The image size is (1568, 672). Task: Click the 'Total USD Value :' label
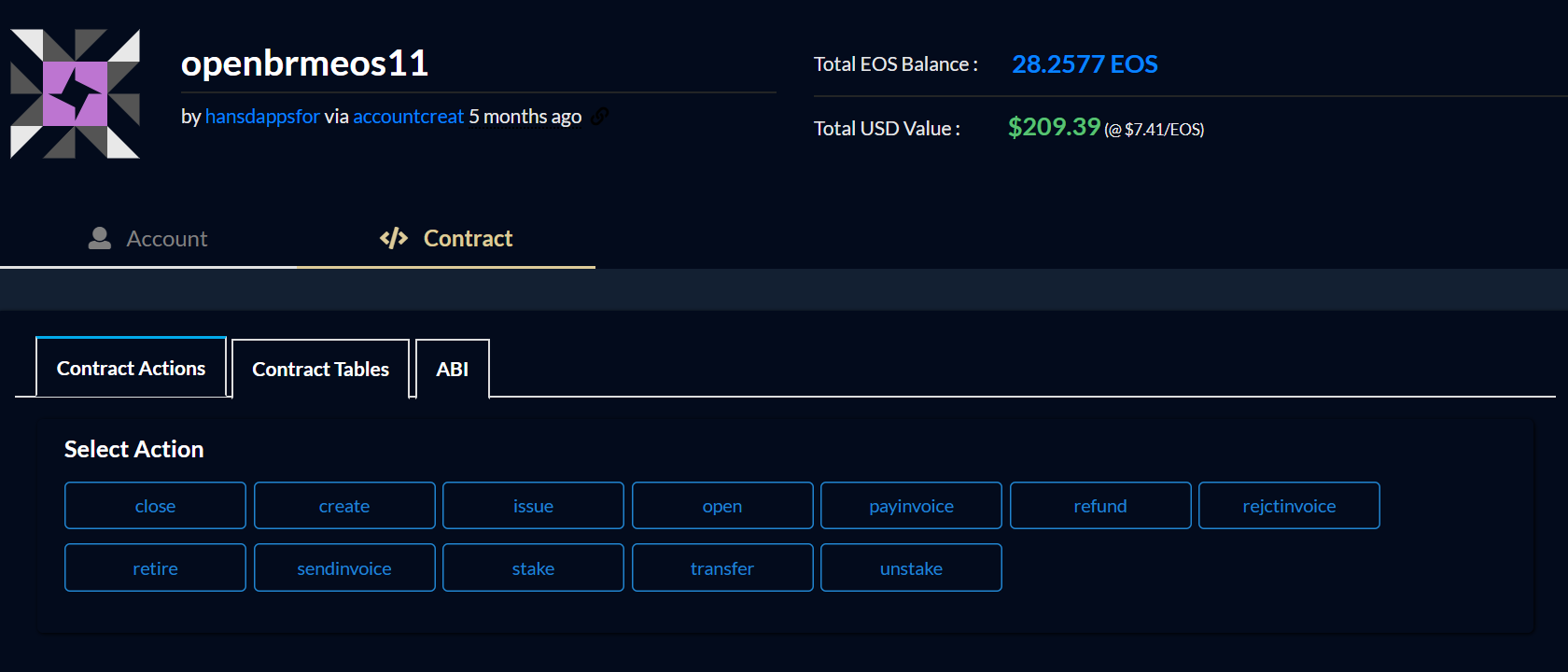click(x=887, y=129)
